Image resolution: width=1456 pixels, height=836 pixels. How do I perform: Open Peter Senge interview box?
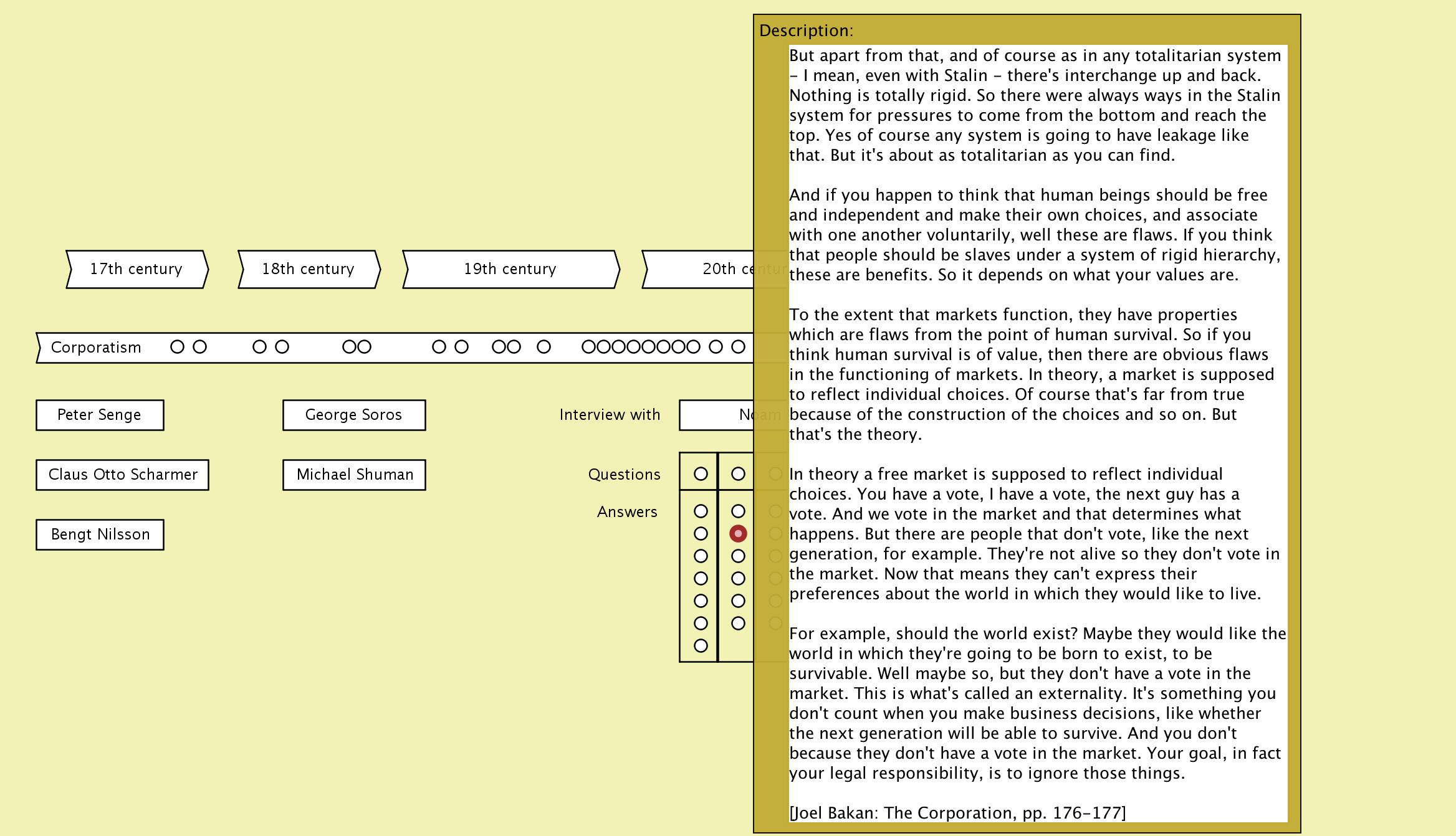tap(100, 415)
